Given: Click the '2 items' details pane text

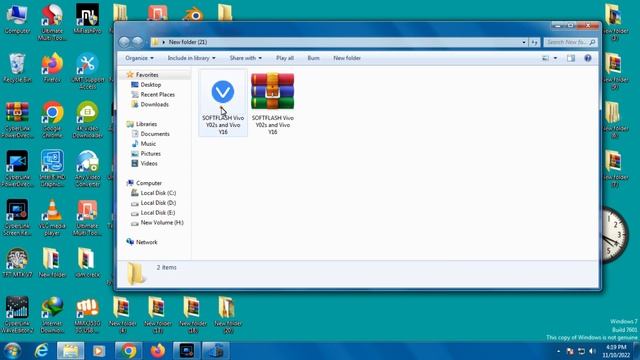Looking at the screenshot, I should [167, 267].
